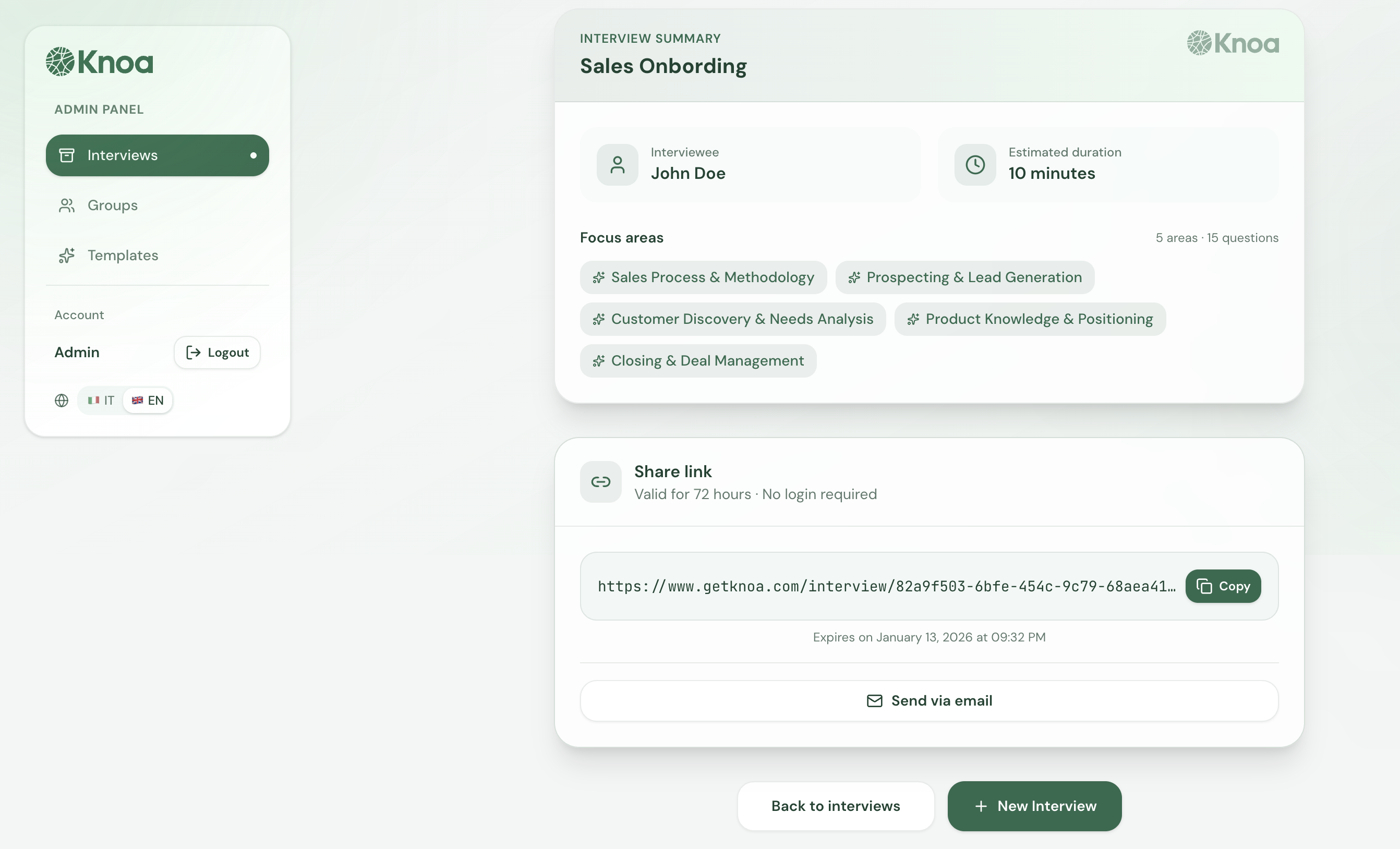1400x849 pixels.
Task: Click New Interview
Action: click(x=1034, y=806)
